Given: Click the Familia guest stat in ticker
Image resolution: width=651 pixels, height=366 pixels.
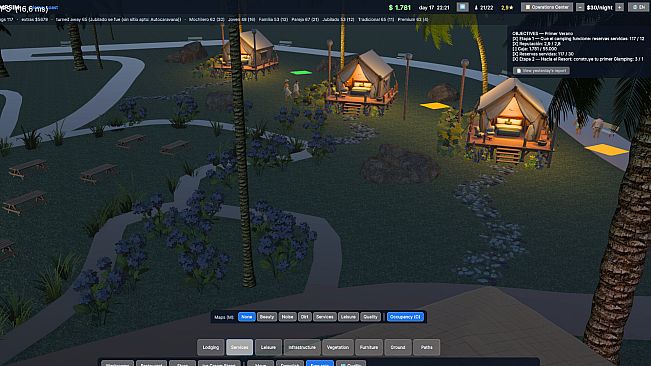Looking at the screenshot, I should click(273, 20).
